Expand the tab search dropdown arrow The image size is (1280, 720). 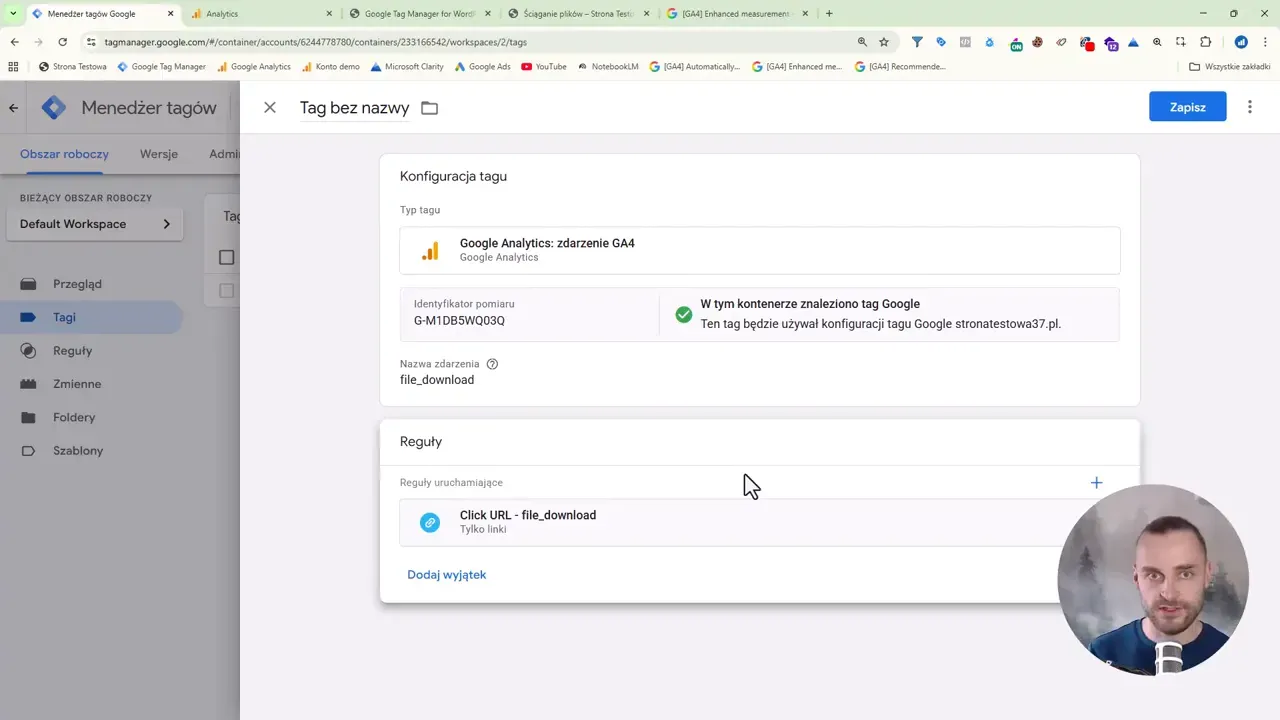13,14
